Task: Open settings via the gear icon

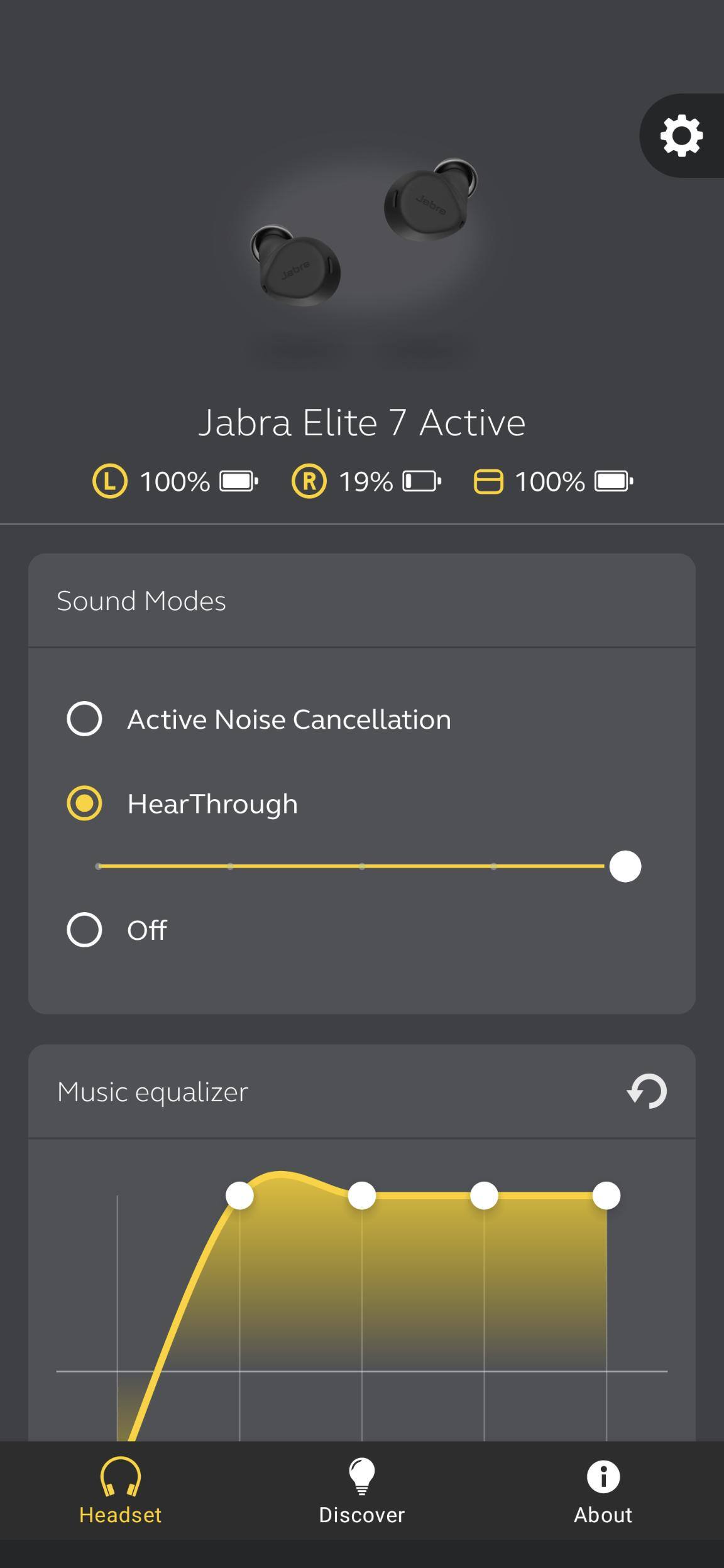Action: point(681,136)
